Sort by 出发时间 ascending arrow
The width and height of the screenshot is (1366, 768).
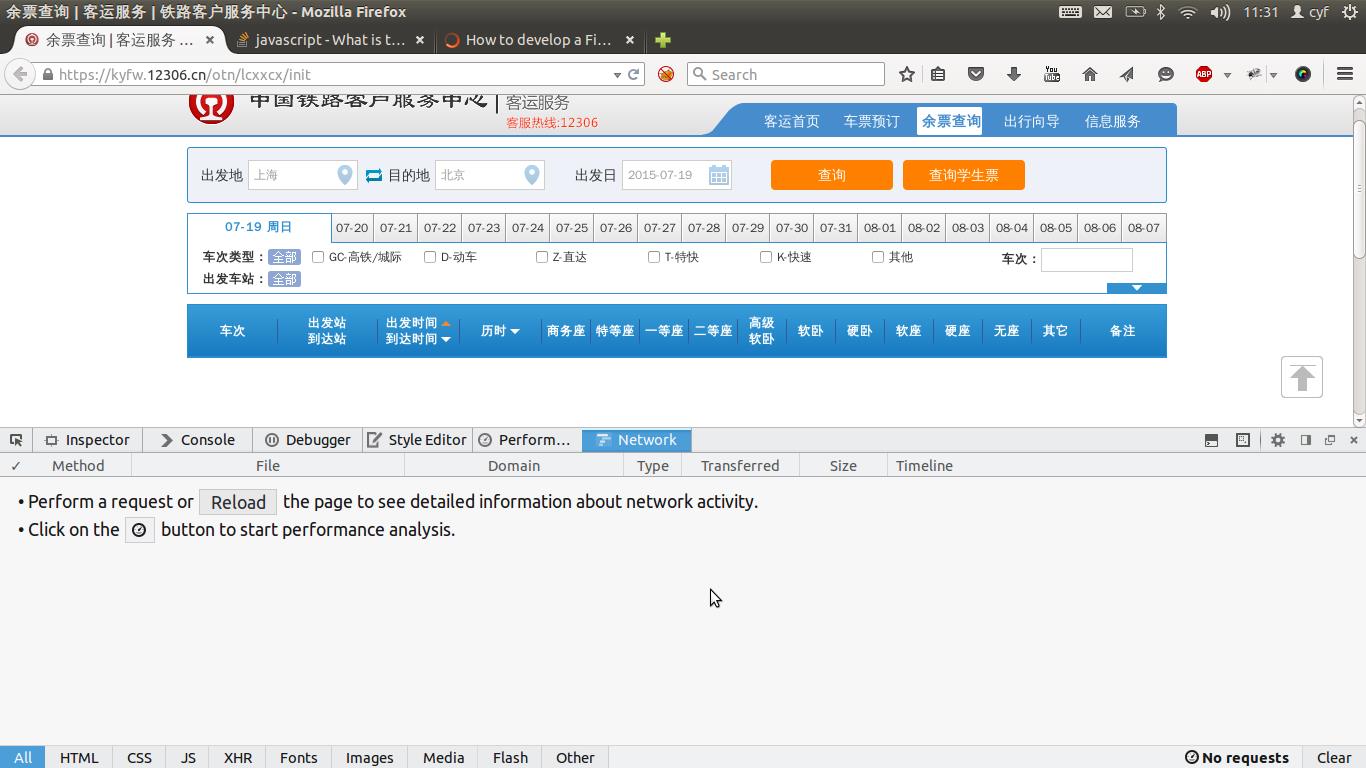[x=446, y=323]
